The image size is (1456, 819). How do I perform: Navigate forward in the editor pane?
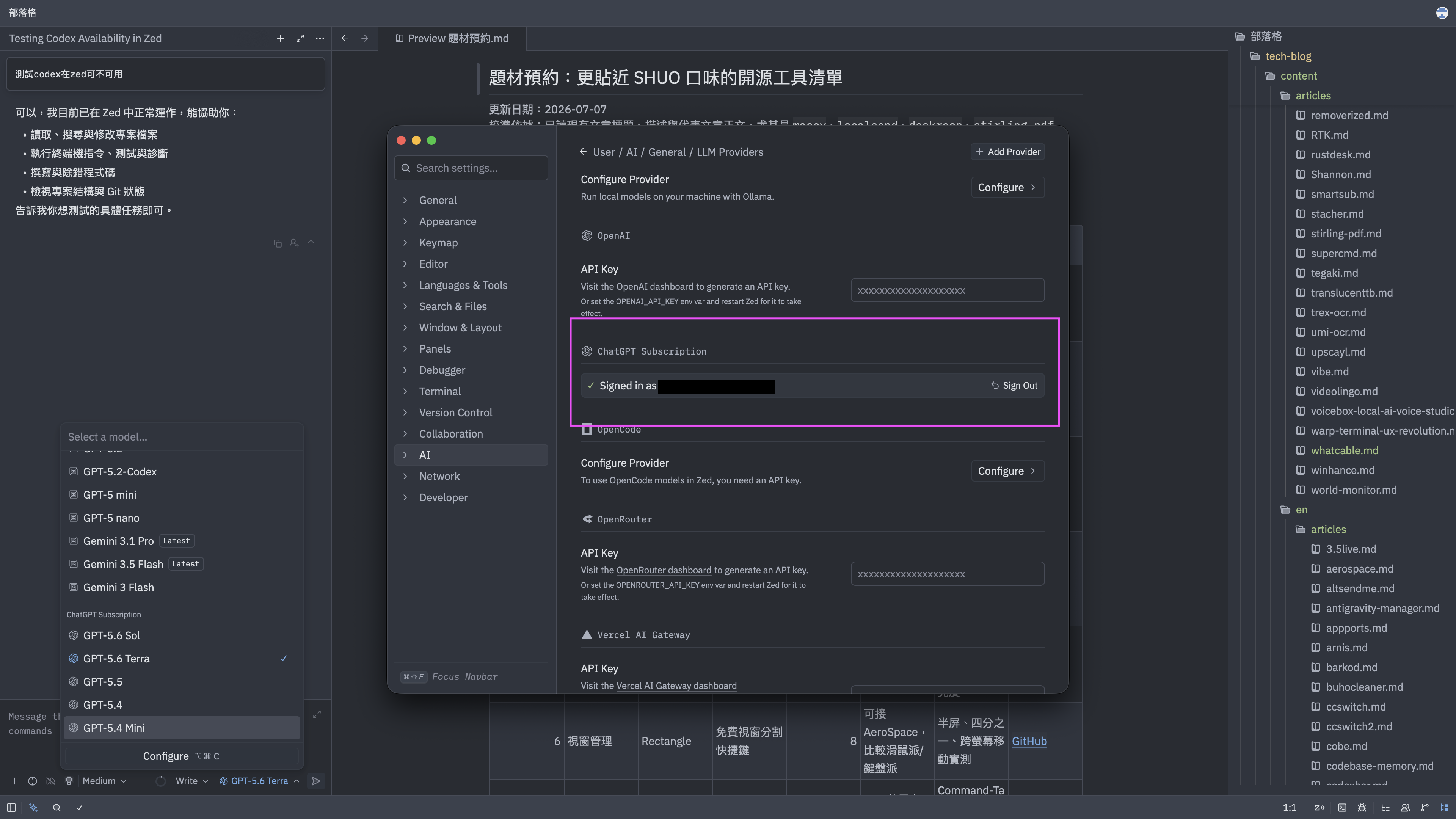coord(364,38)
